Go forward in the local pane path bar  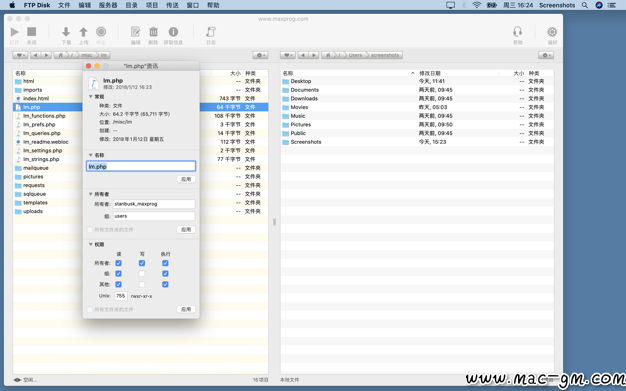click(314, 55)
